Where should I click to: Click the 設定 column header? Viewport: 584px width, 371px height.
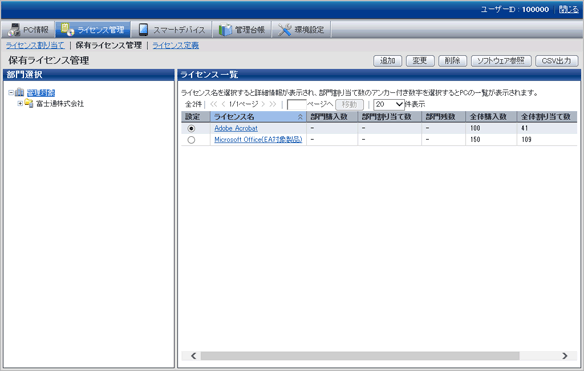196,117
